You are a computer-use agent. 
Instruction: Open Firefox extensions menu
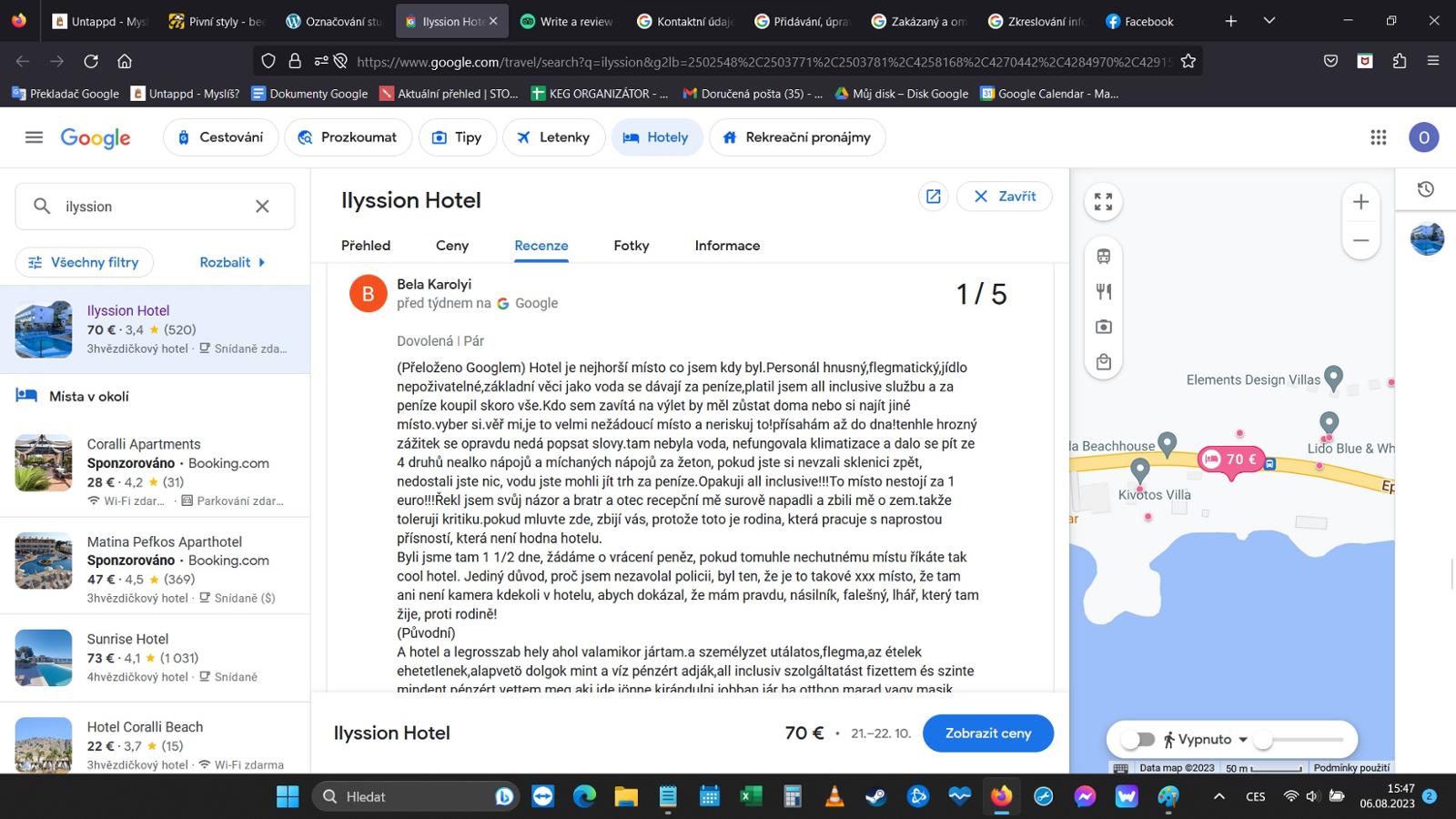click(x=1400, y=61)
